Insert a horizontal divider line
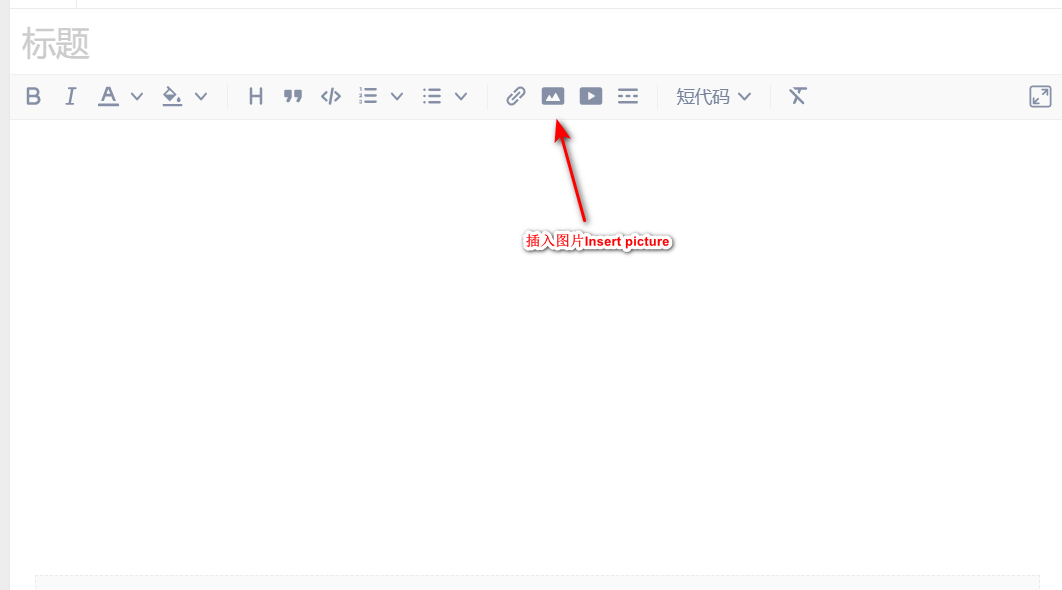1062x590 pixels. tap(628, 96)
